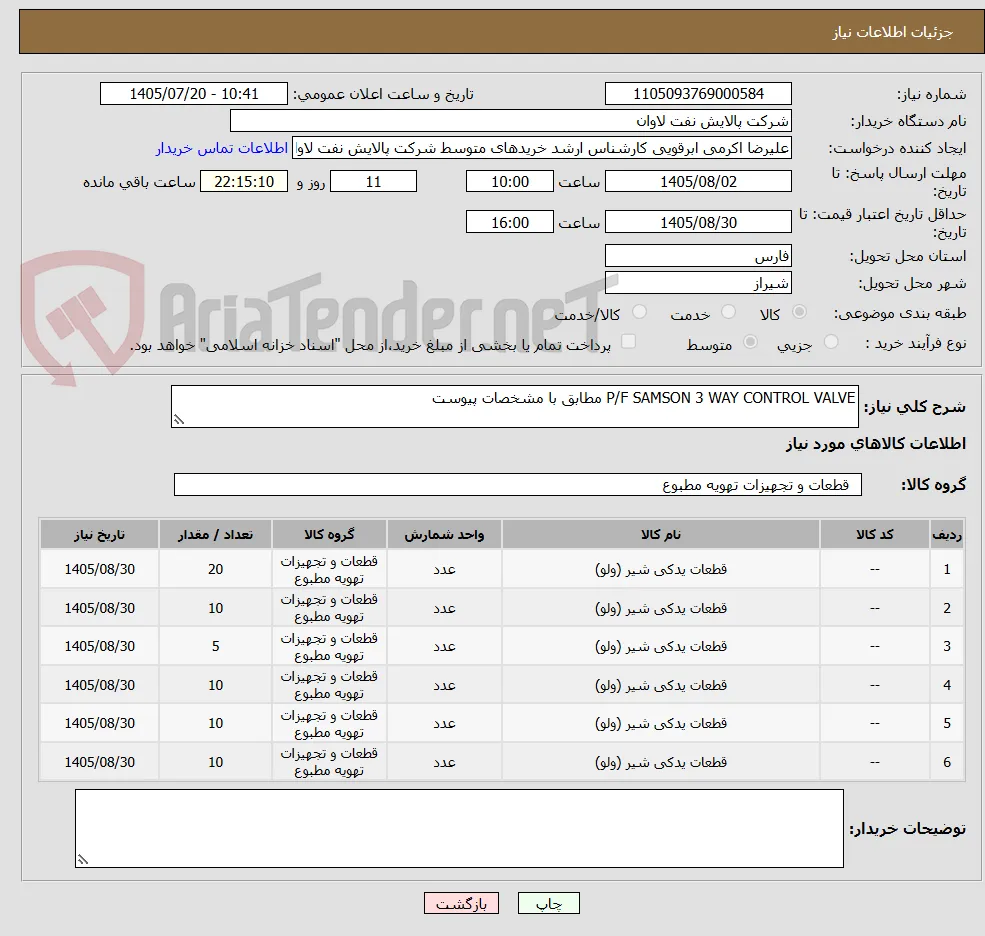Click the گروه کالا field قطعات و تجهیزات تهویه مطبوع
Screen dimensions: 985x936
point(518,484)
